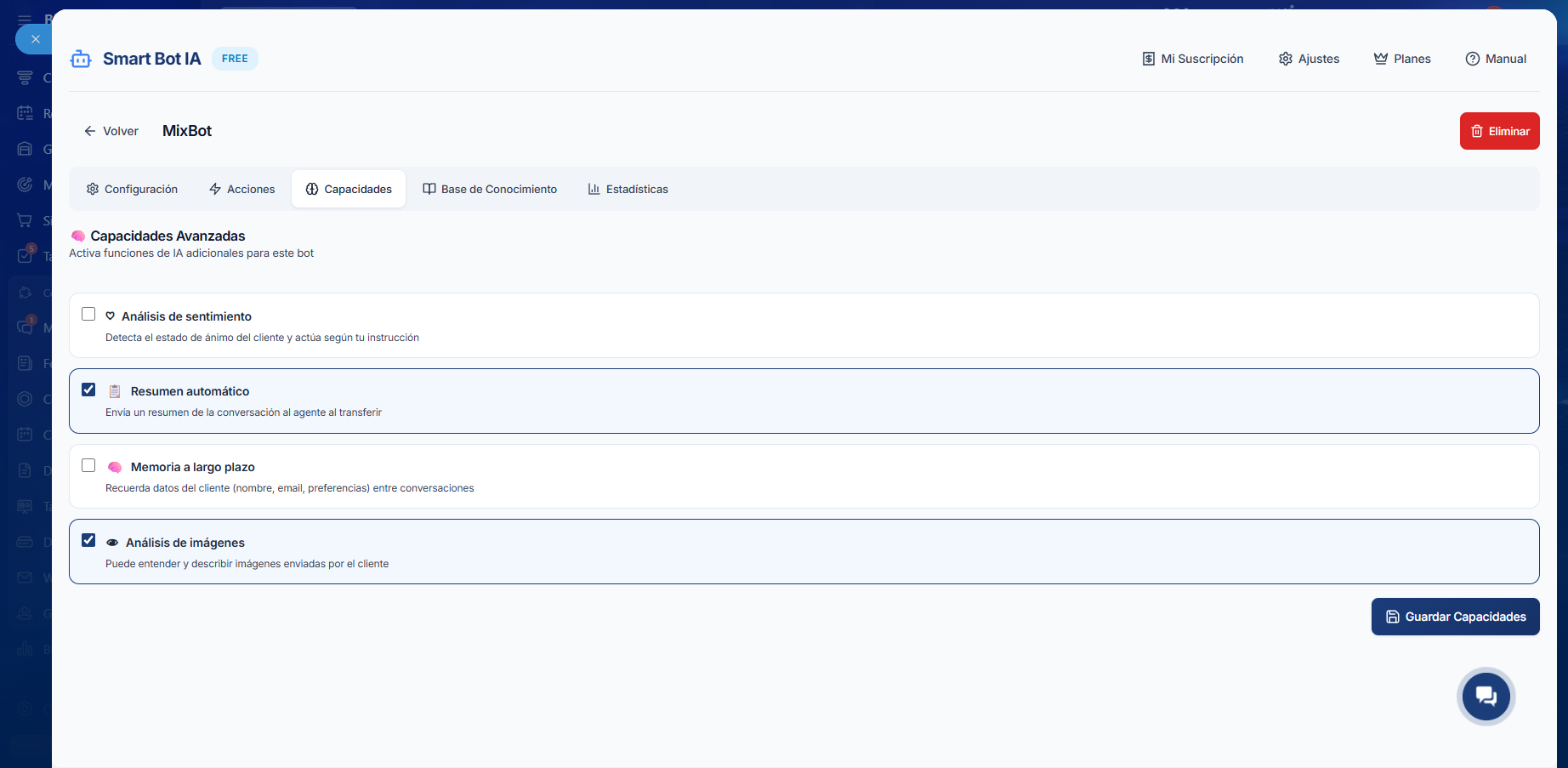Click the Smart Bot IA robot logo icon
The image size is (1568, 768).
81,59
